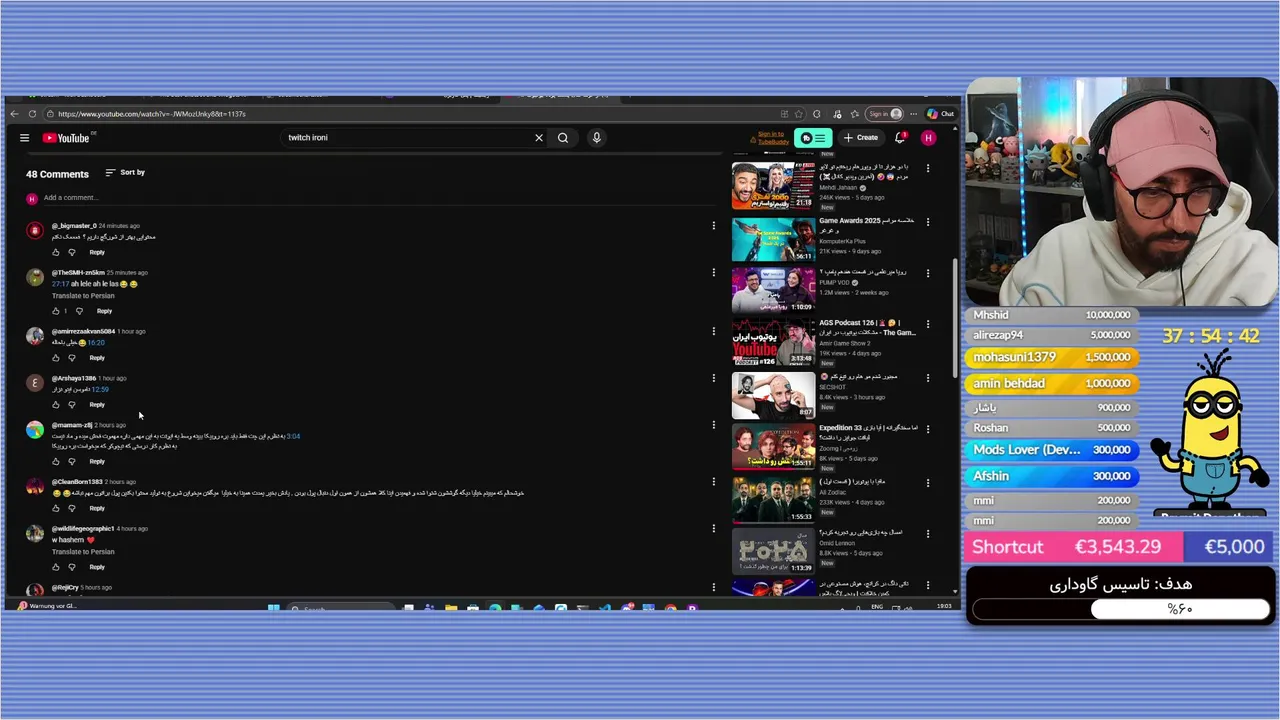Open the PUMP VOD 1:10:09 video thumbnail

click(x=773, y=291)
